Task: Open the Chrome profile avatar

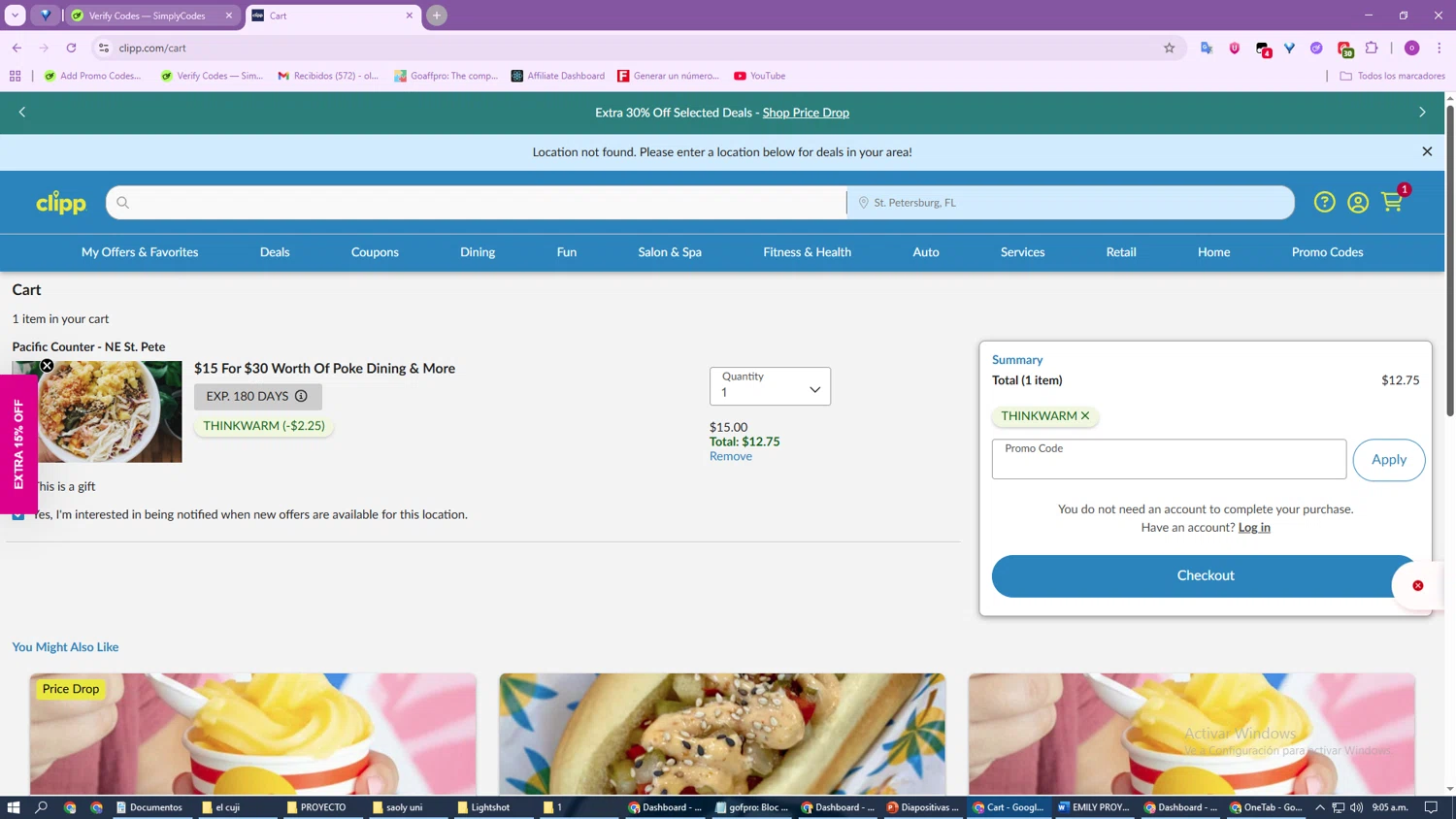Action: click(x=1411, y=48)
